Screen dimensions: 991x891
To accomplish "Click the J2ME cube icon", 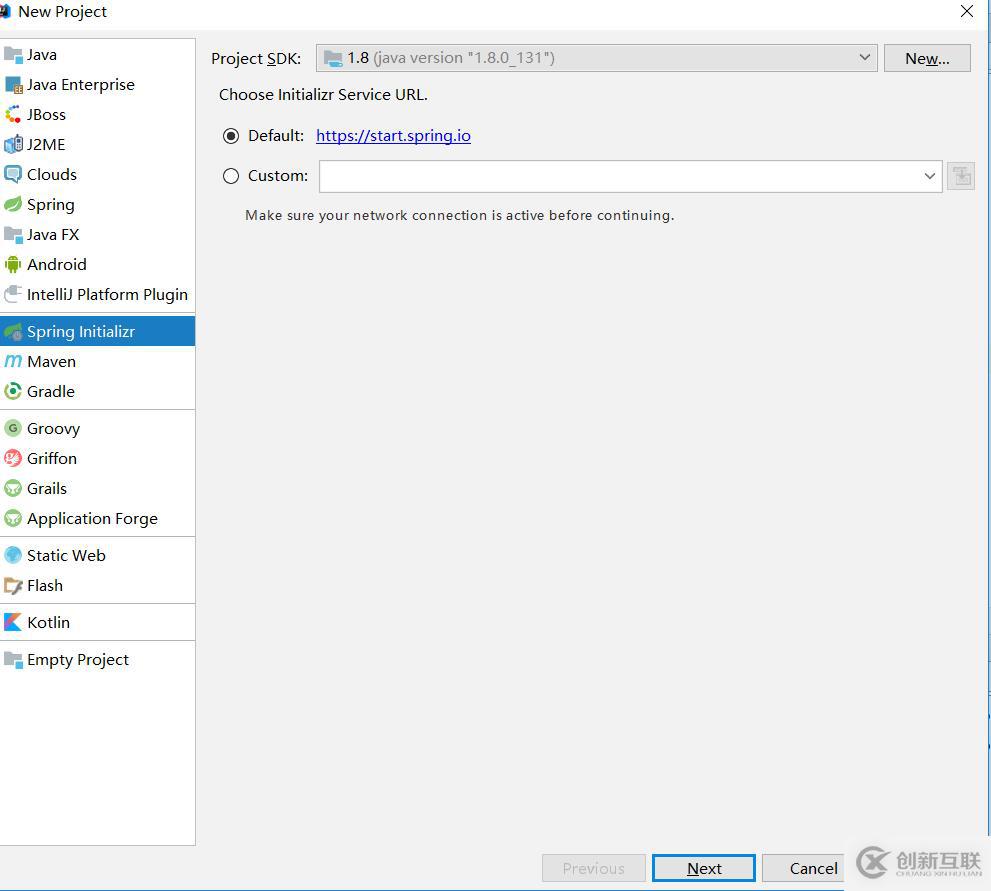I will pyautogui.click(x=13, y=145).
